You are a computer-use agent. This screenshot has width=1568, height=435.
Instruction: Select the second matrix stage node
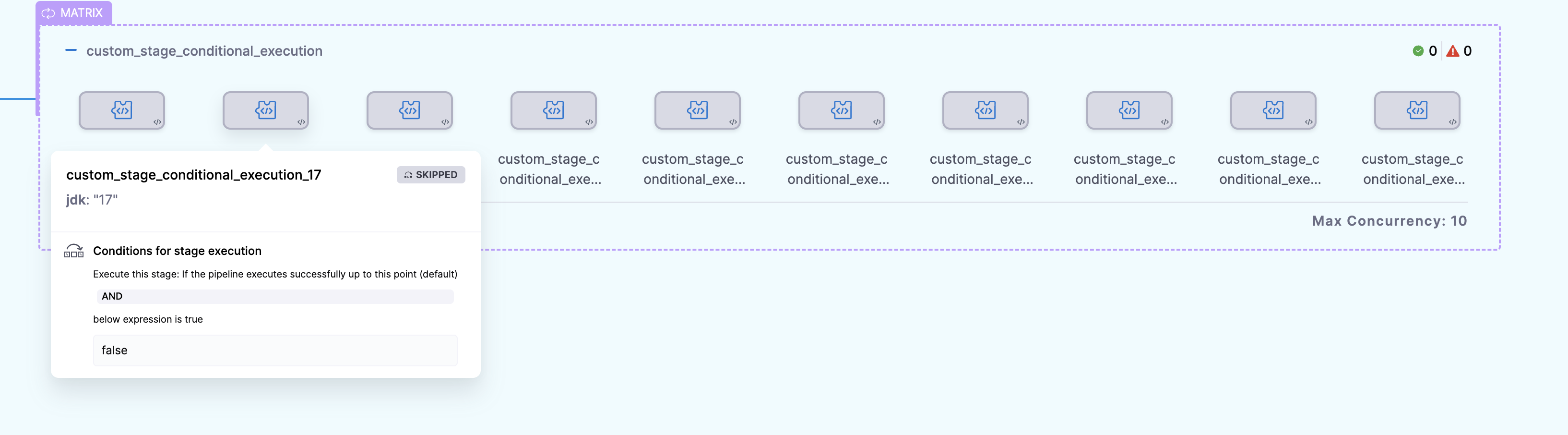(265, 110)
